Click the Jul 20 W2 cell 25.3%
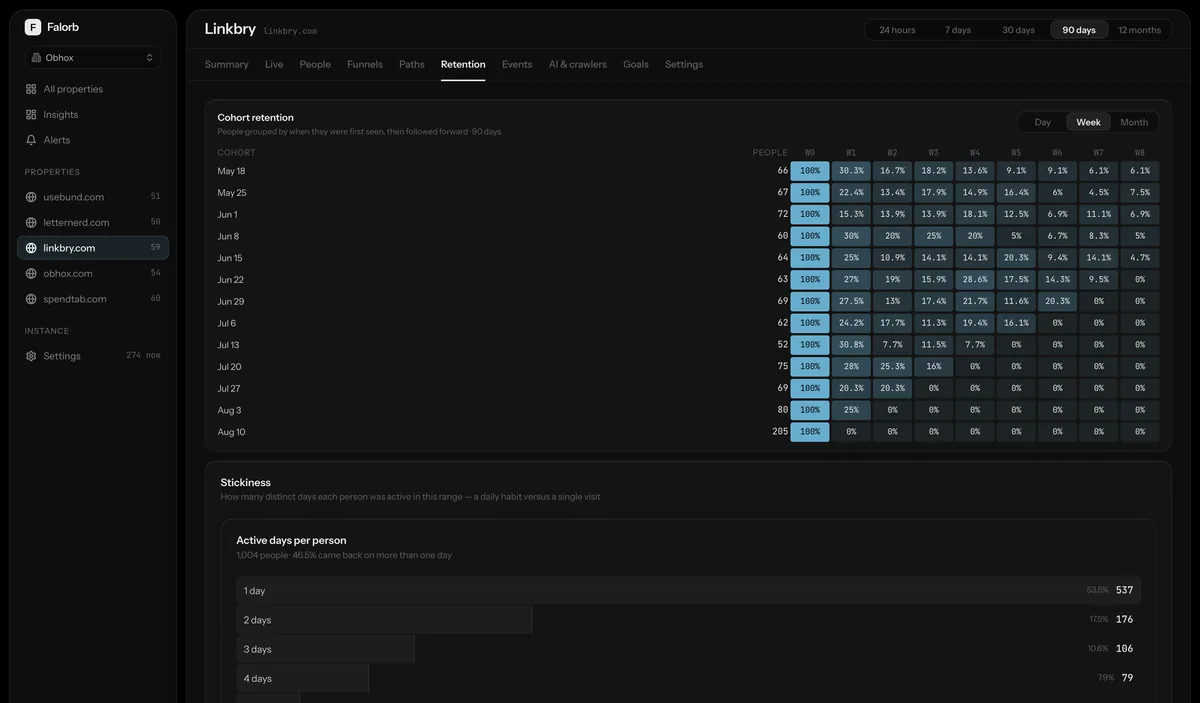Image resolution: width=1200 pixels, height=703 pixels. [892, 367]
